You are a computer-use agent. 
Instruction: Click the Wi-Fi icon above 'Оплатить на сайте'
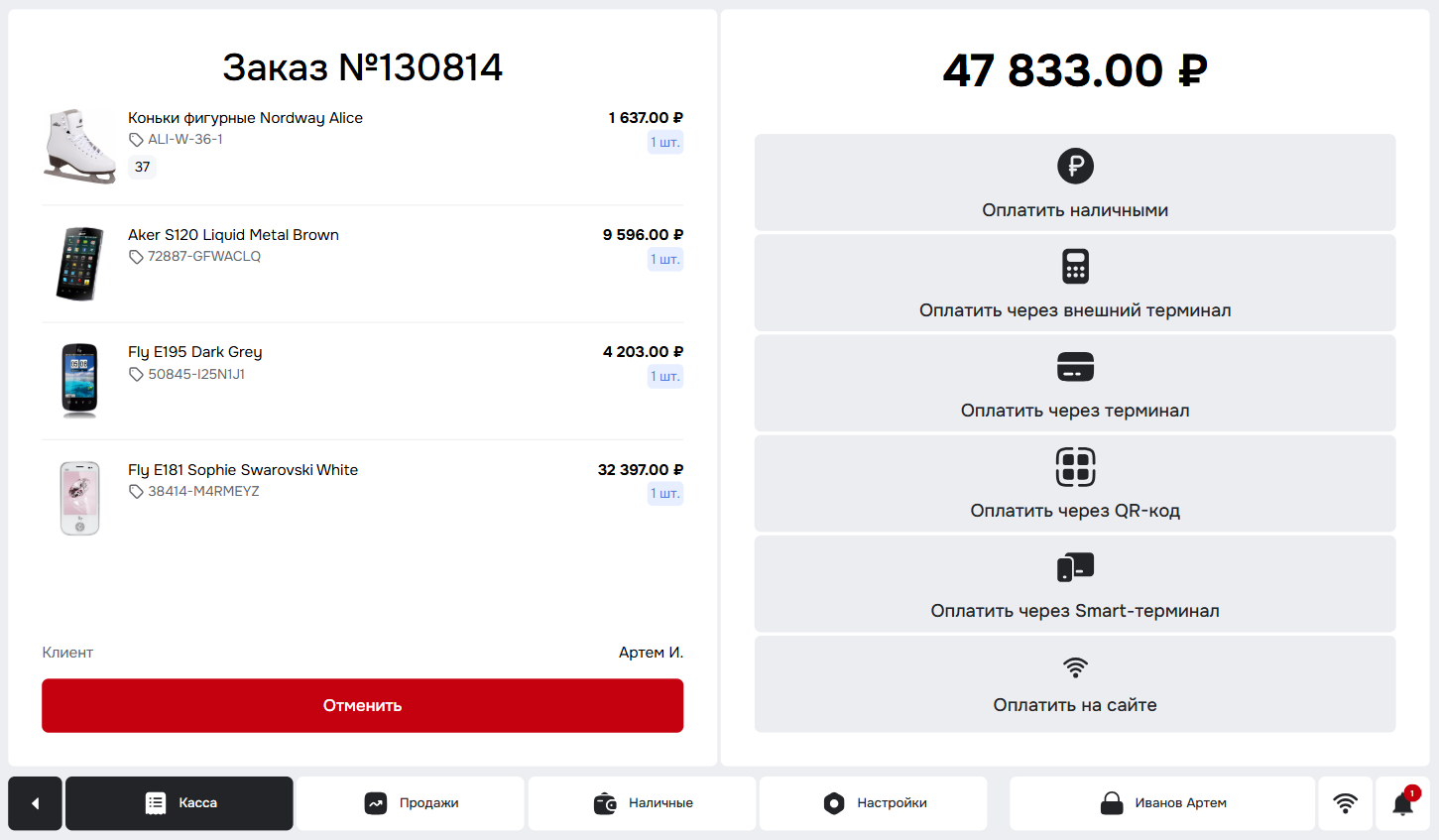click(x=1075, y=667)
